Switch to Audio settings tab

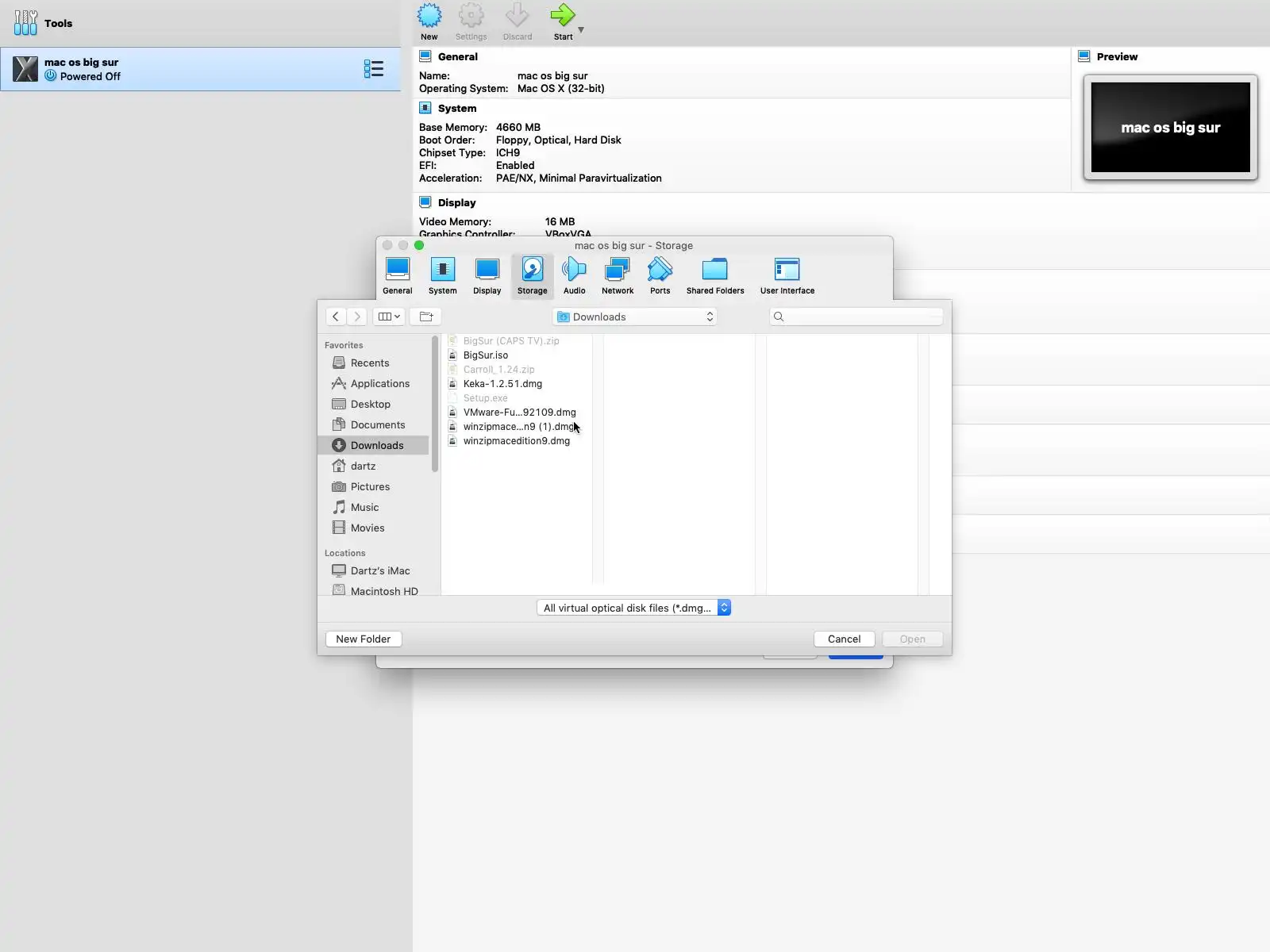575,276
